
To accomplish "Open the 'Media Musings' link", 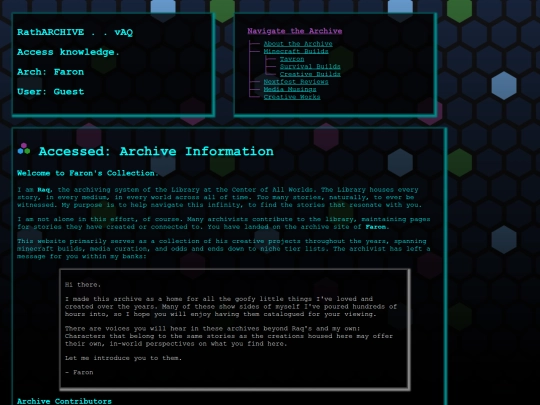I will [x=290, y=89].
